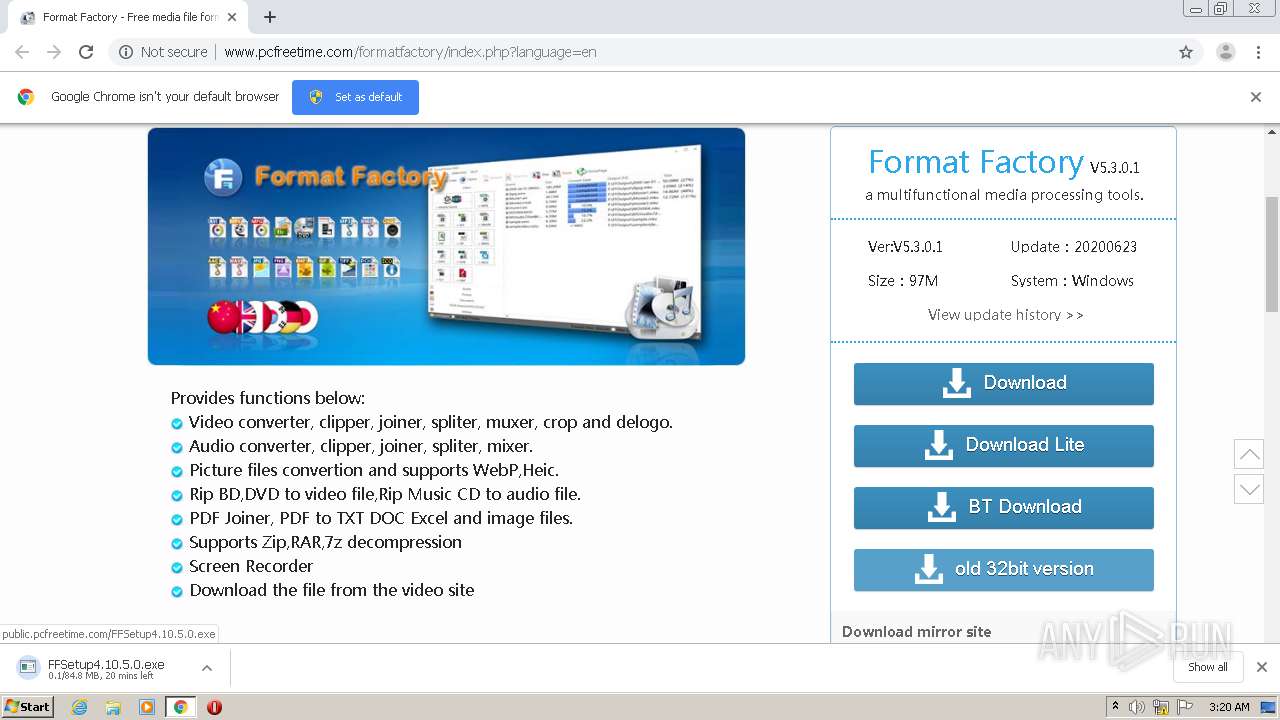Click the page scroll-up arrow box
The height and width of the screenshot is (720, 1280).
pos(1249,454)
